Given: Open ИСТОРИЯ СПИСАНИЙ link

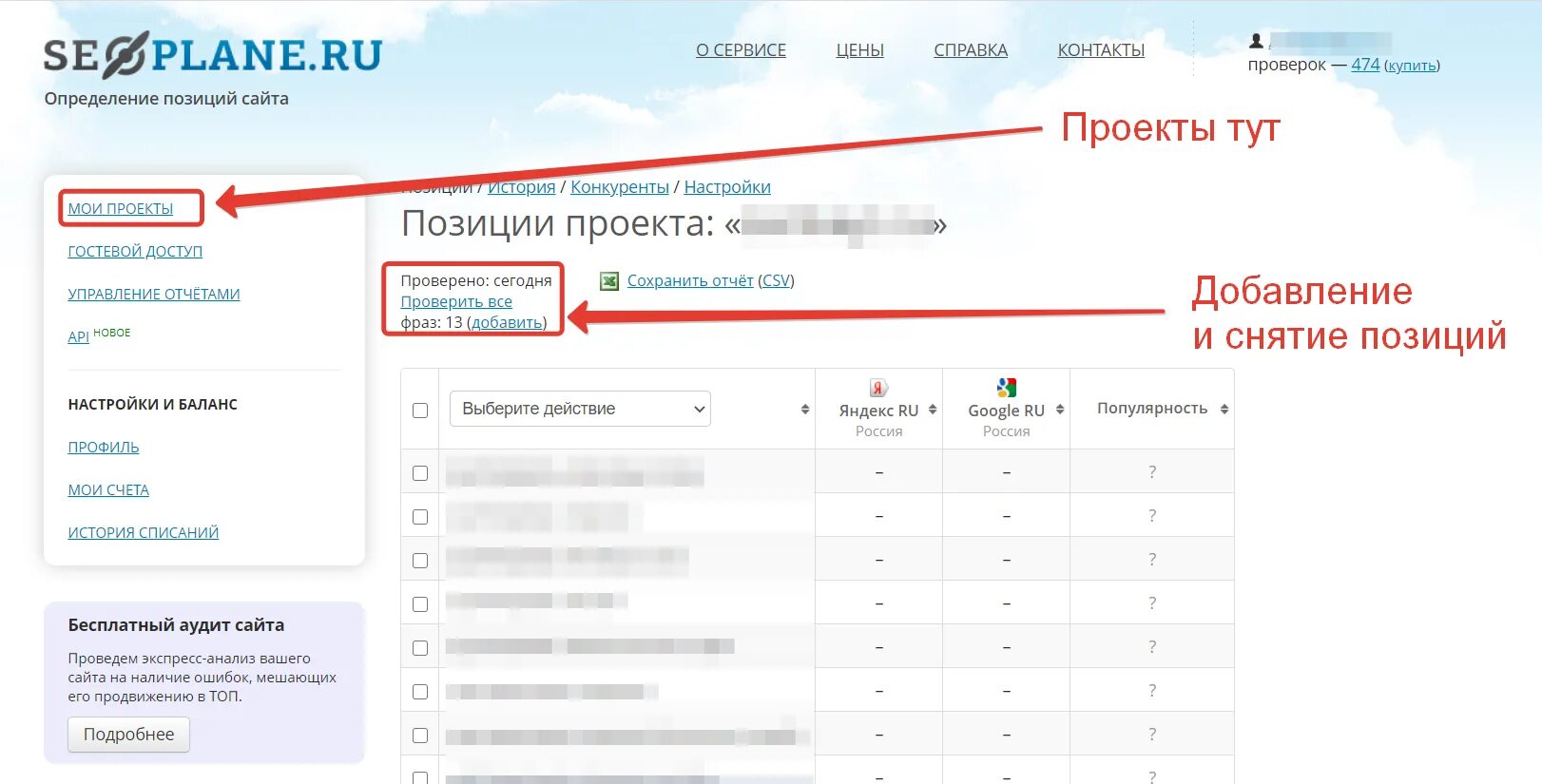Looking at the screenshot, I should [144, 532].
